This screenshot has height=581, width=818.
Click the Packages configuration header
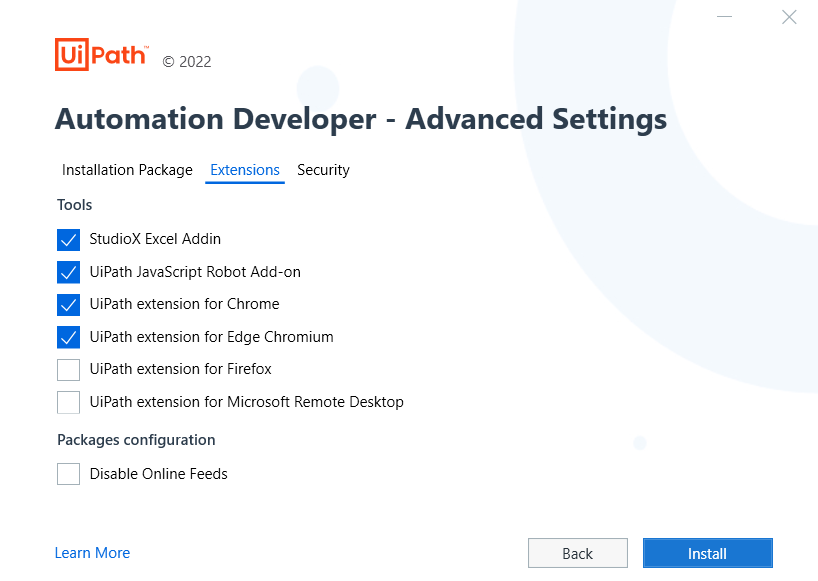pos(135,440)
